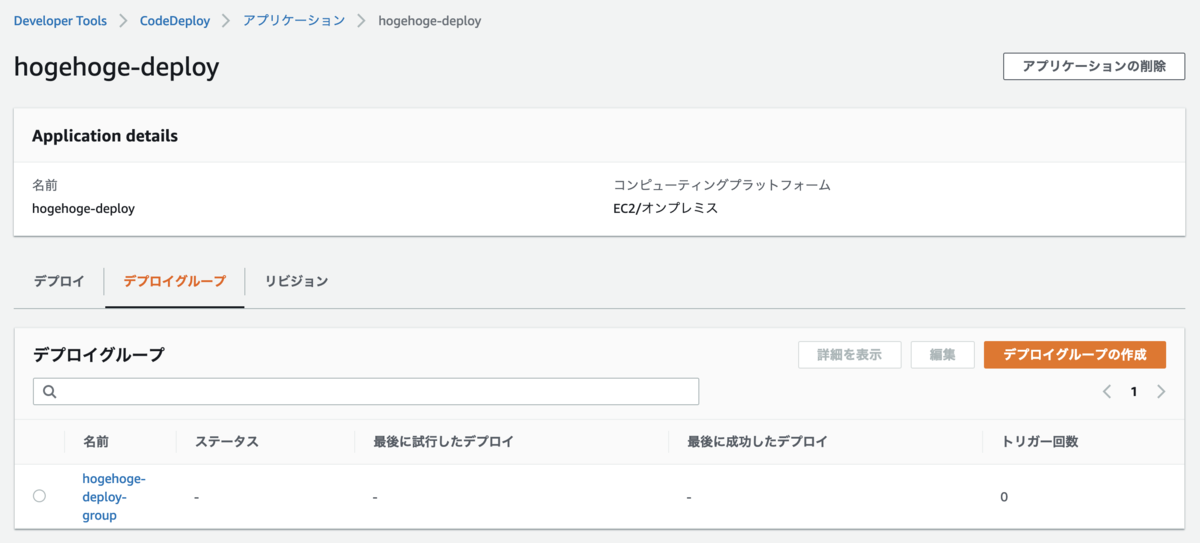Screen dimensions: 1200x543
Task: Click hogehoge-deploy breadcrumb text
Action: click(x=430, y=20)
